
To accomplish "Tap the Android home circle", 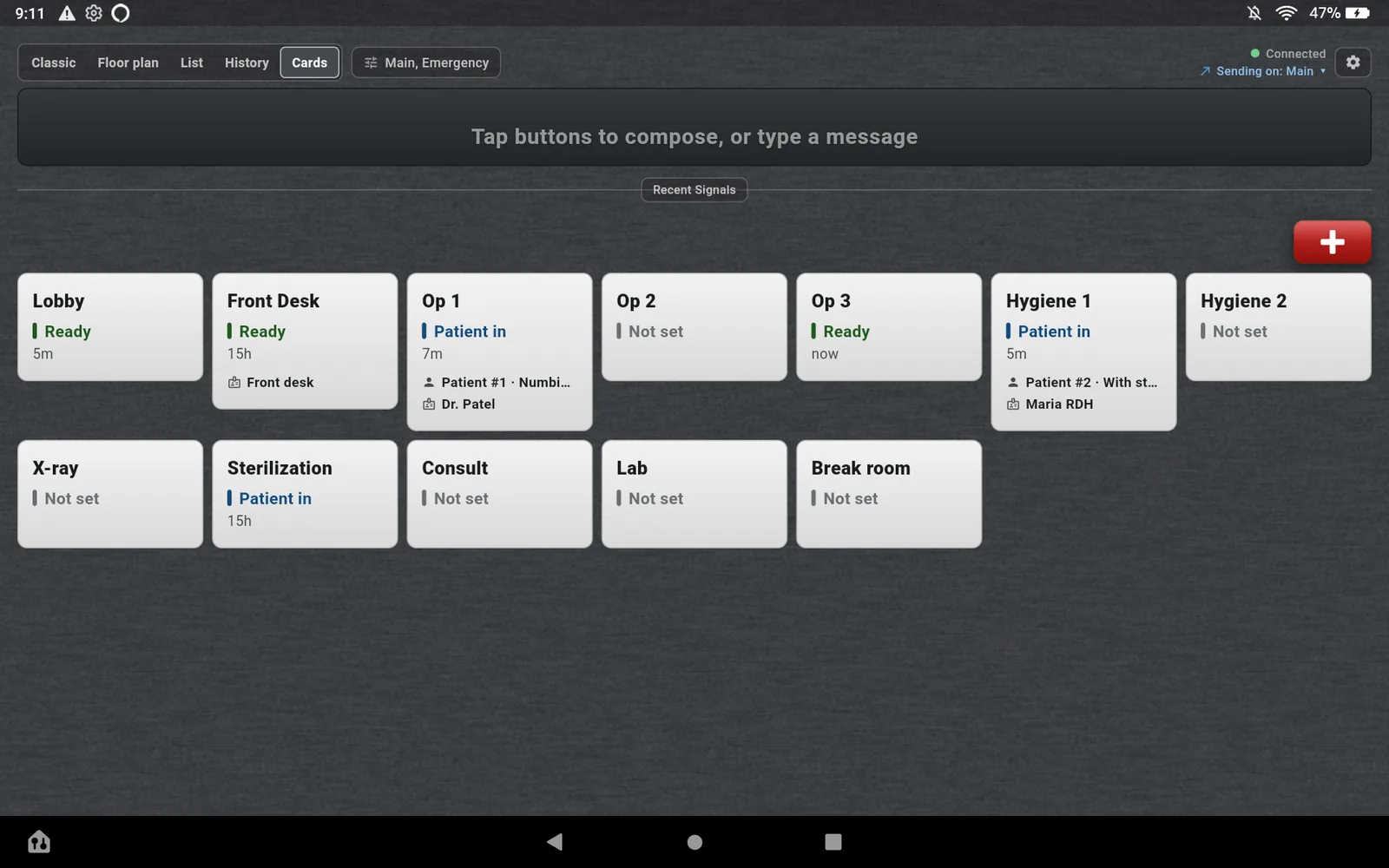I will pyautogui.click(x=694, y=842).
